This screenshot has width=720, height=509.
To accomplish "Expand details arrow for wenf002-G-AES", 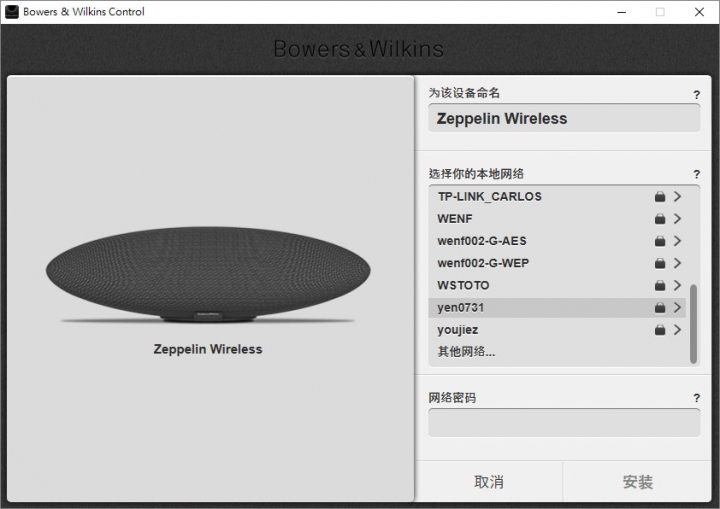I will 677,241.
